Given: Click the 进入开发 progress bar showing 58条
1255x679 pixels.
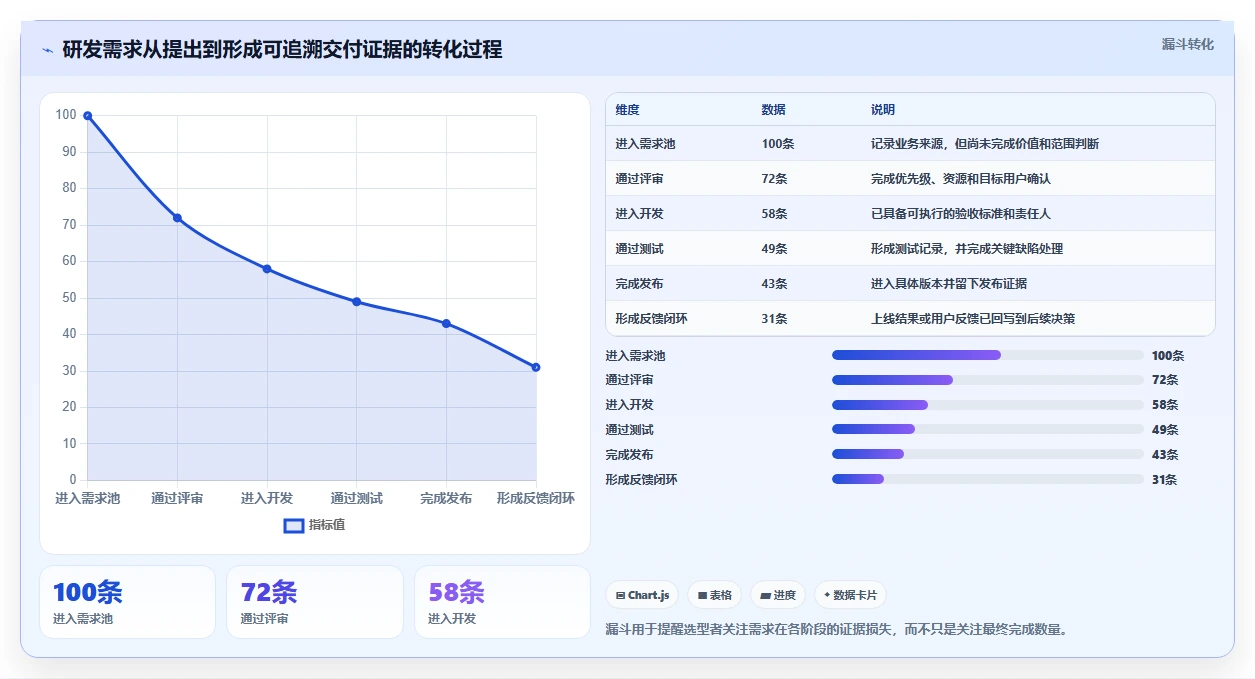Looking at the screenshot, I should click(988, 405).
